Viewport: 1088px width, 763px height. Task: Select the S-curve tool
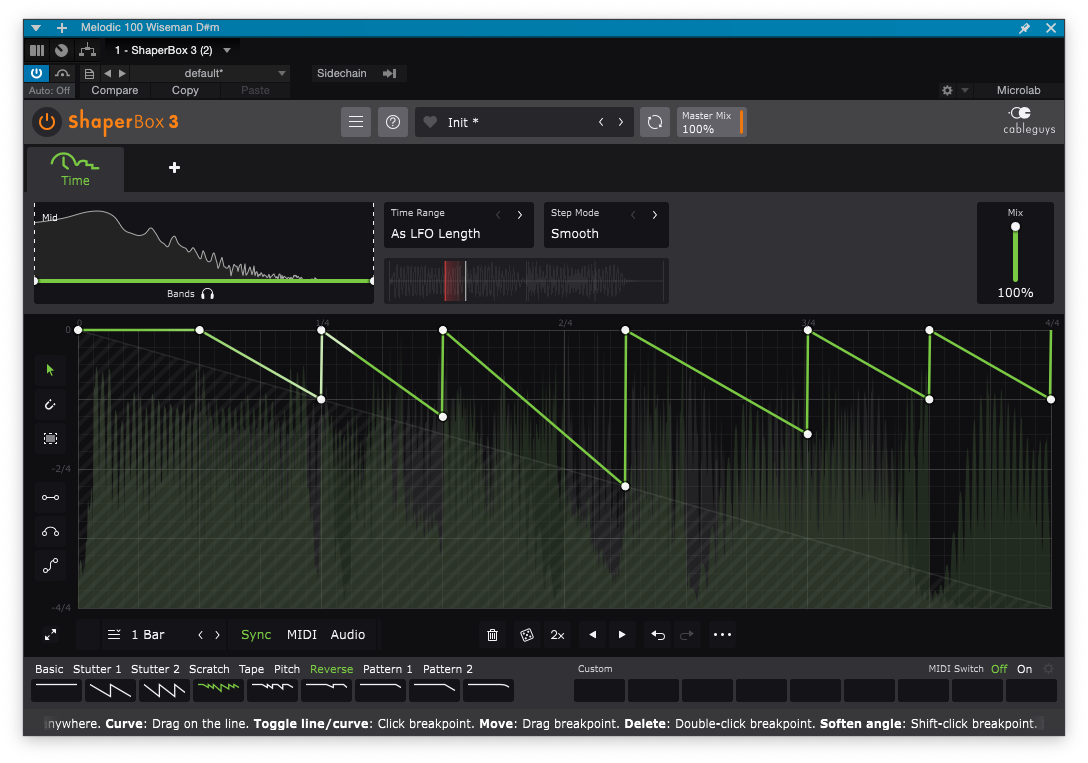pos(51,566)
